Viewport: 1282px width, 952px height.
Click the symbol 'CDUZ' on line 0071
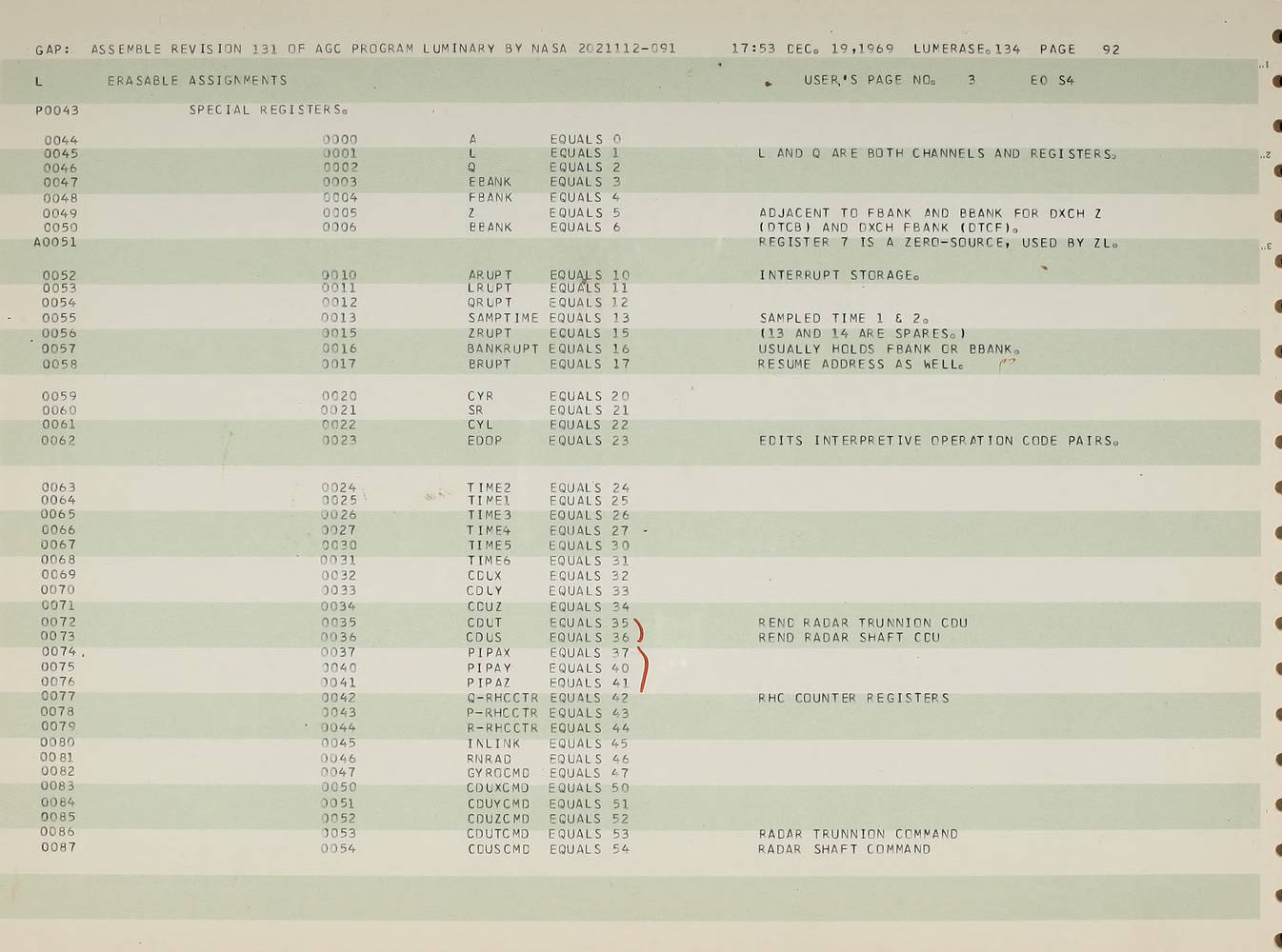(485, 606)
